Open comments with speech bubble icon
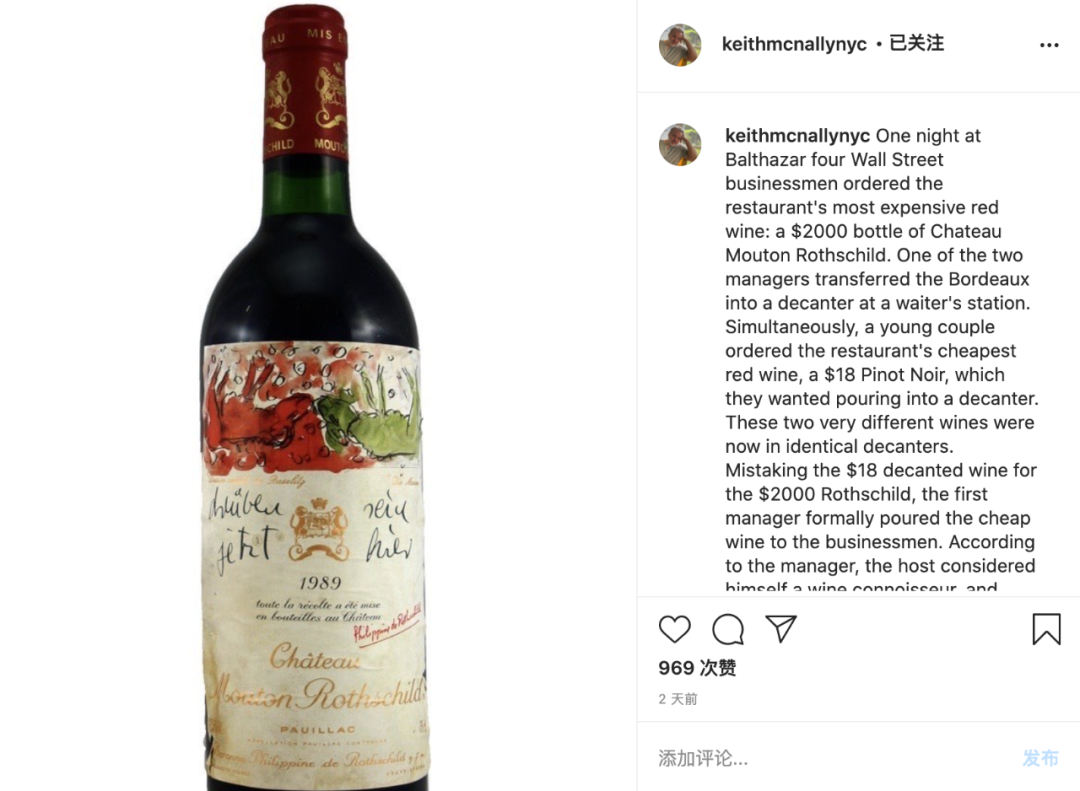1080x791 pixels. pyautogui.click(x=728, y=629)
